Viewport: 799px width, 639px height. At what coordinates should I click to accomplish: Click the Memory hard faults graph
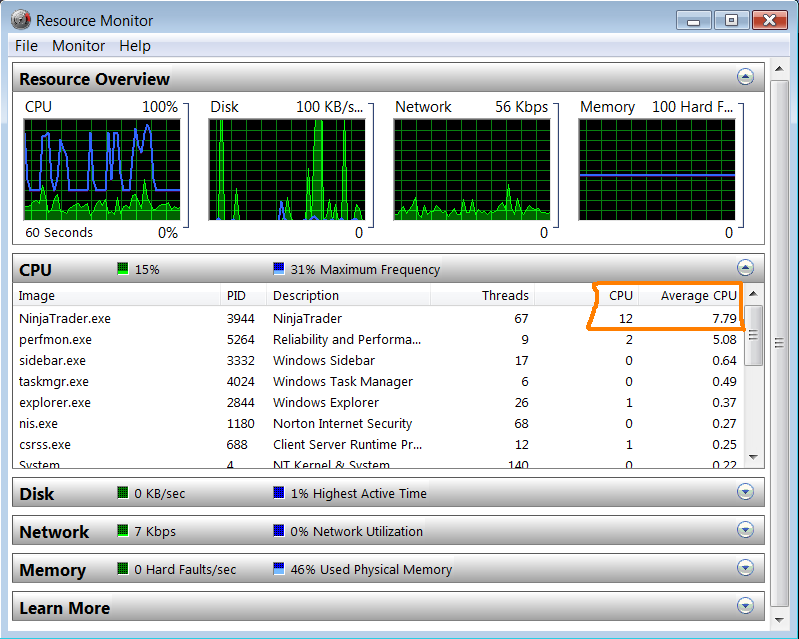657,170
